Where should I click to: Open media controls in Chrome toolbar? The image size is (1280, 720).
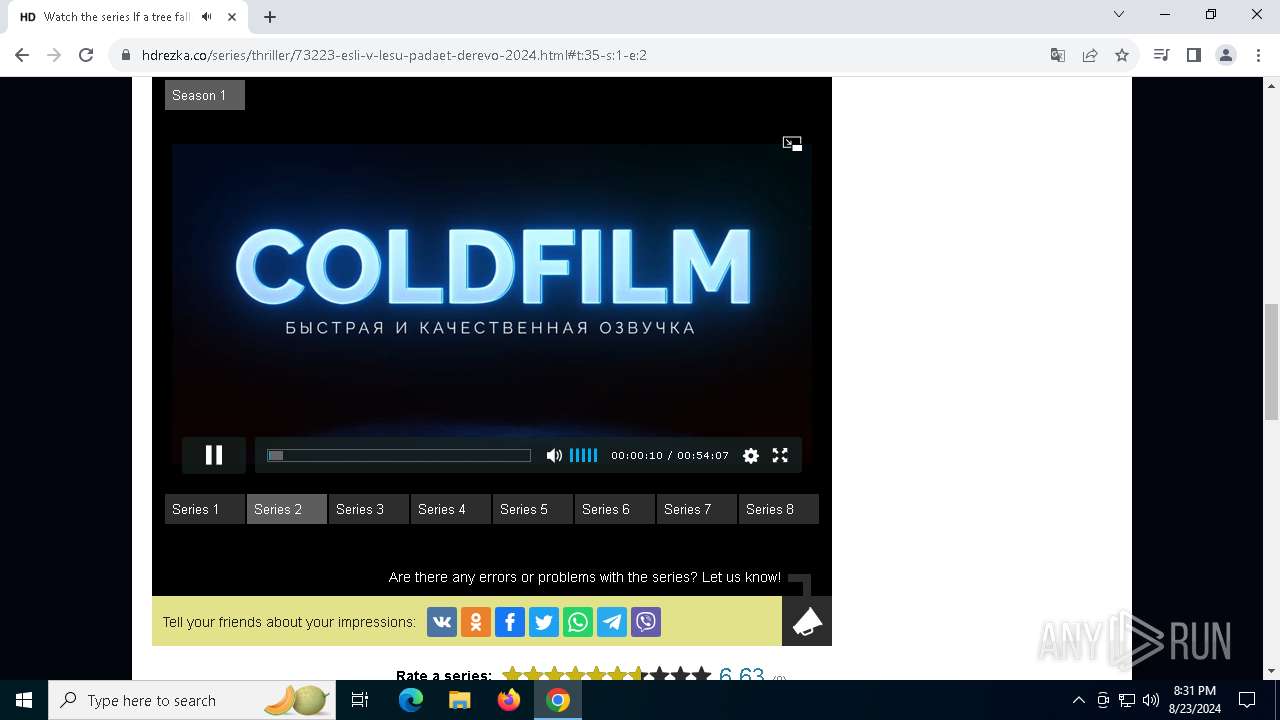click(x=1161, y=55)
